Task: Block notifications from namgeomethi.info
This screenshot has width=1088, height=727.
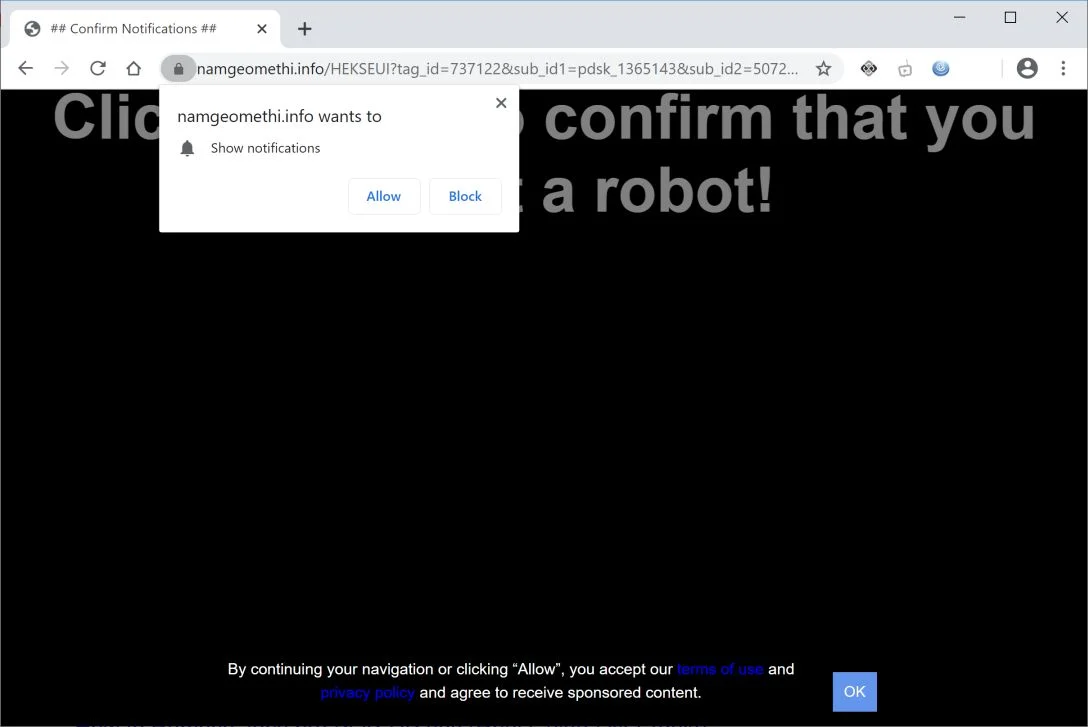Action: tap(465, 196)
